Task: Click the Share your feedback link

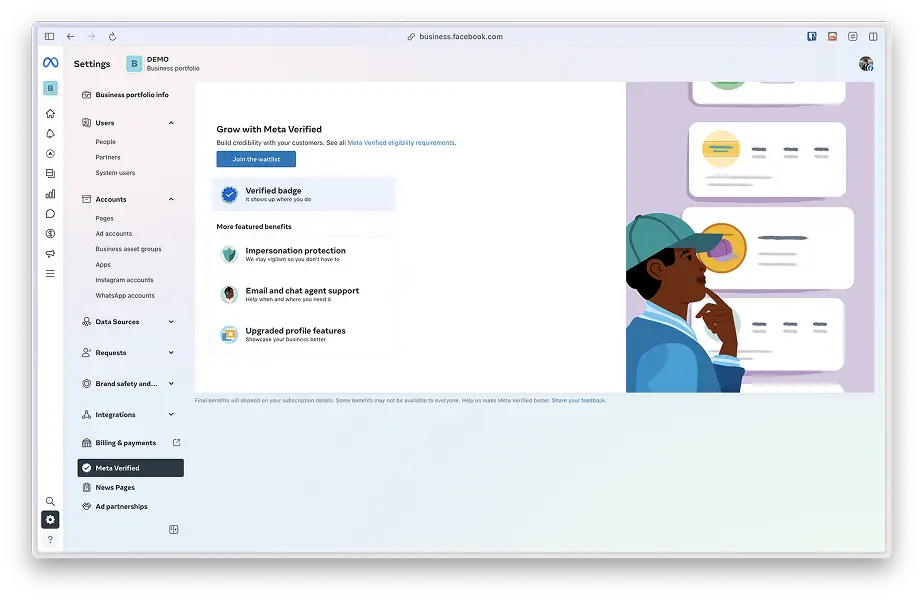Action: click(x=579, y=400)
